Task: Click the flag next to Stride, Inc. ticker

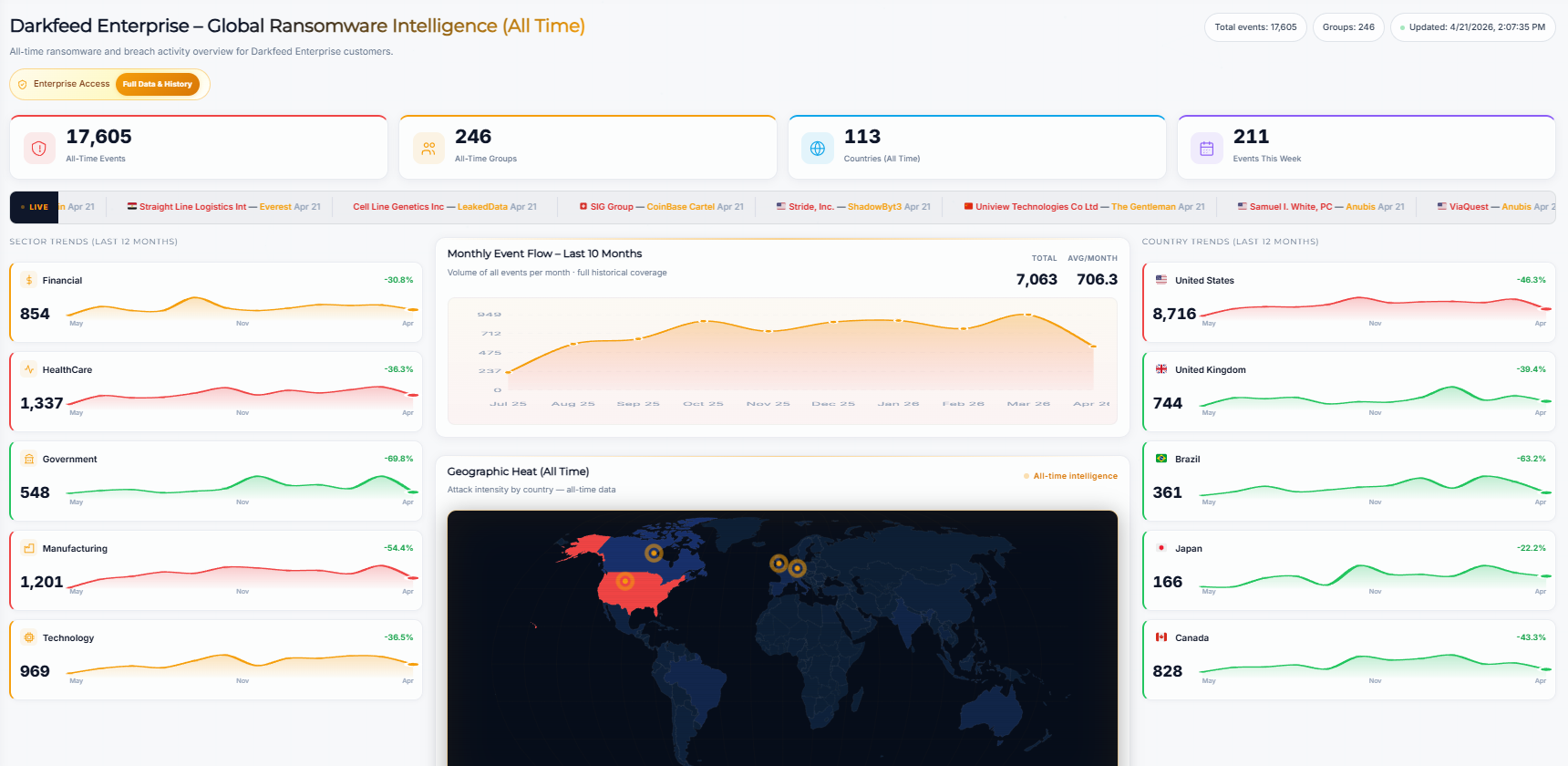Action: click(x=781, y=206)
